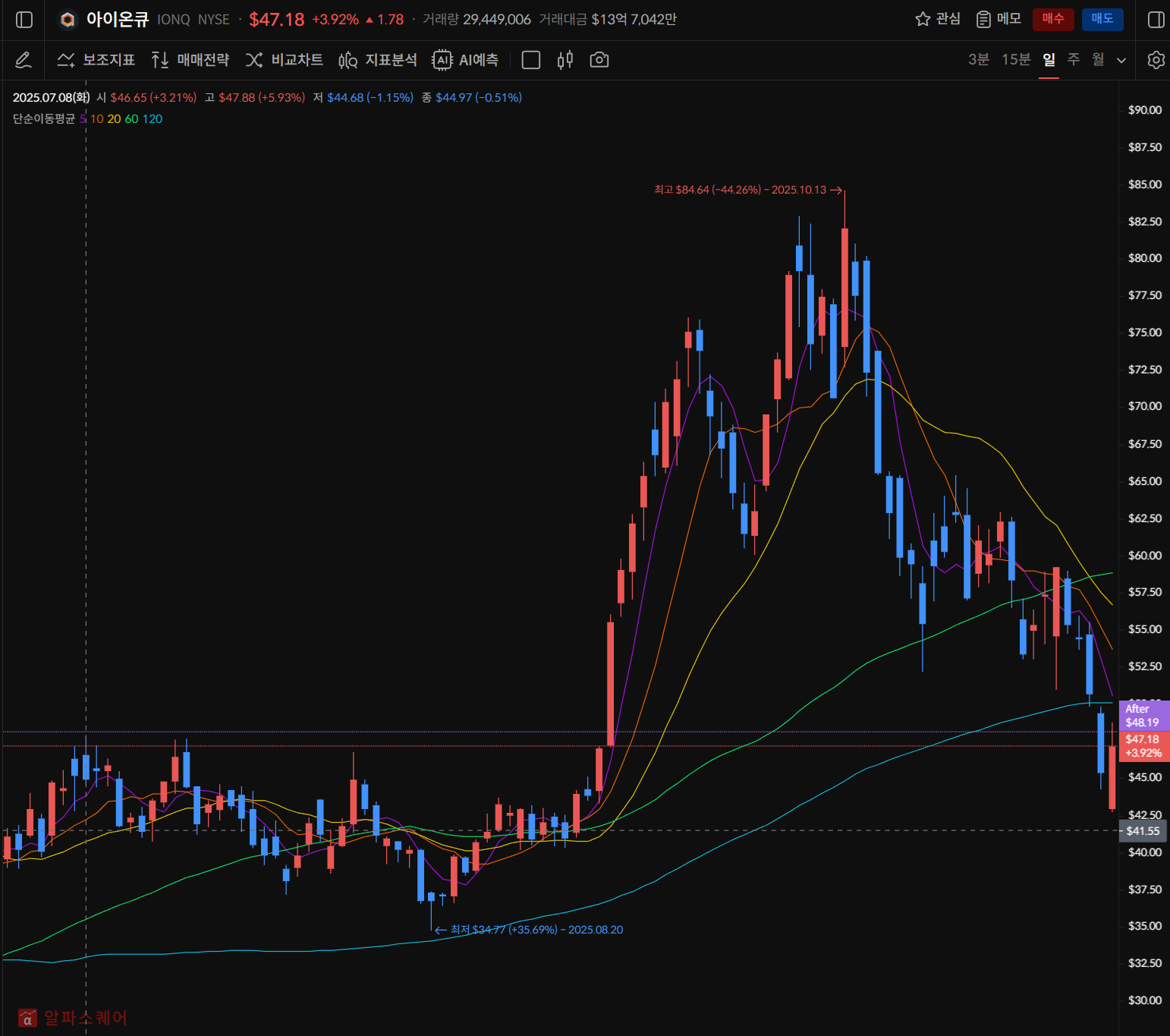Toggle the left sidebar panel icon

tap(24, 20)
